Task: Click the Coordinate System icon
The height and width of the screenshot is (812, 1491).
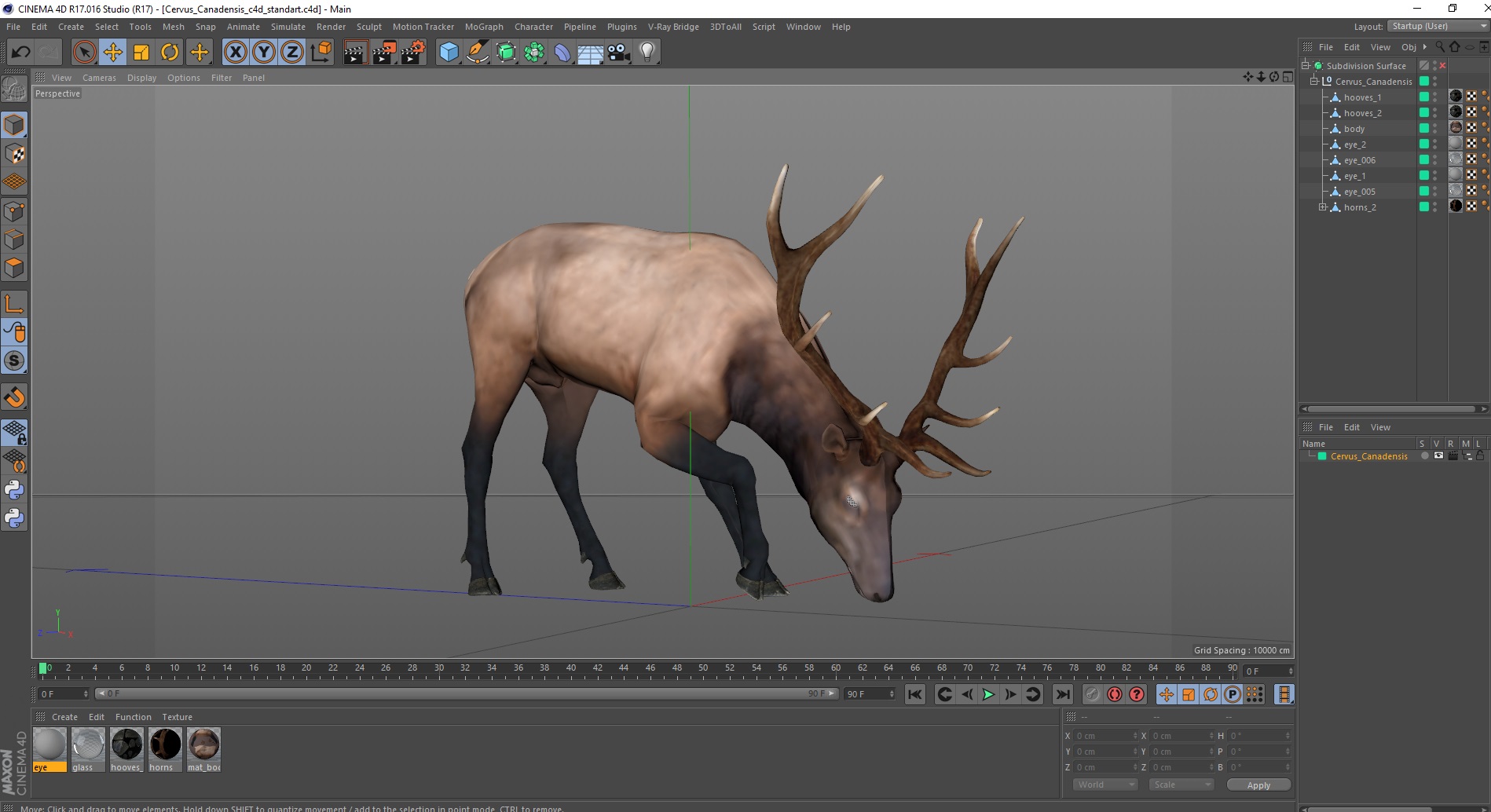Action: (321, 53)
